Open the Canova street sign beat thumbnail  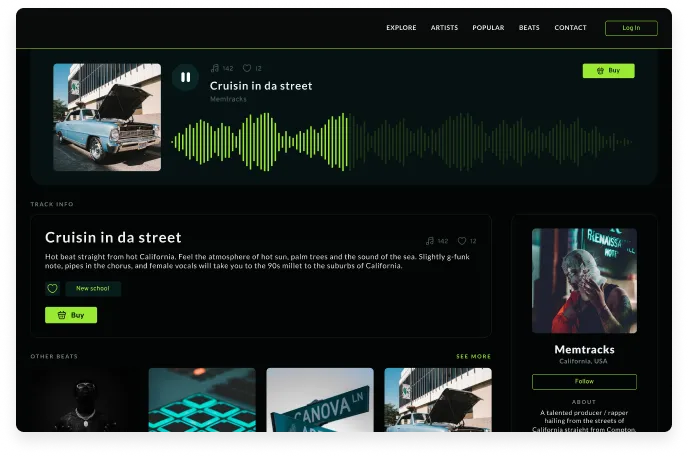pos(320,400)
